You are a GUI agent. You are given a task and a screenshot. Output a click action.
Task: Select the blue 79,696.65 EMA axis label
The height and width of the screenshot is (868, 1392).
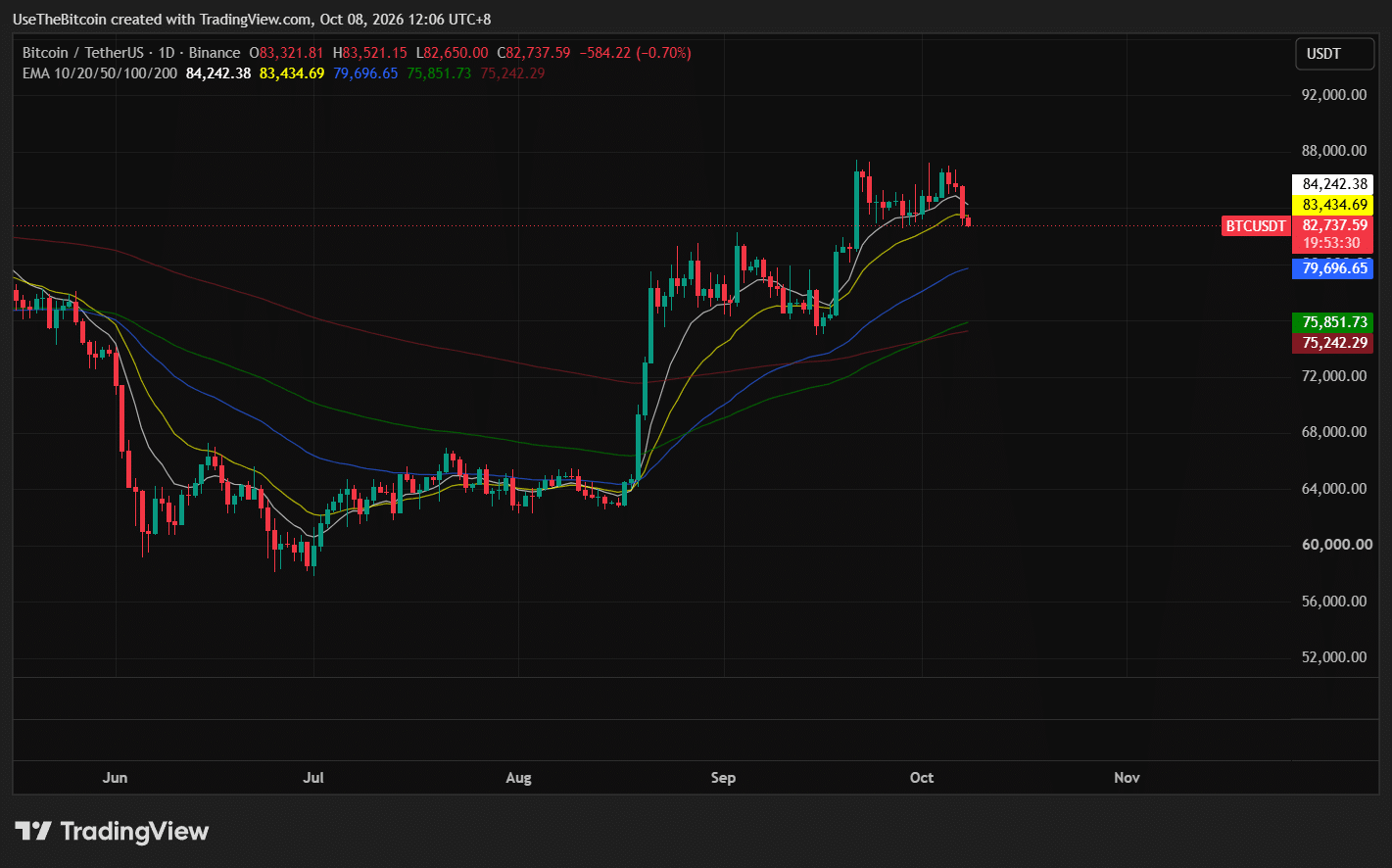click(x=1333, y=268)
